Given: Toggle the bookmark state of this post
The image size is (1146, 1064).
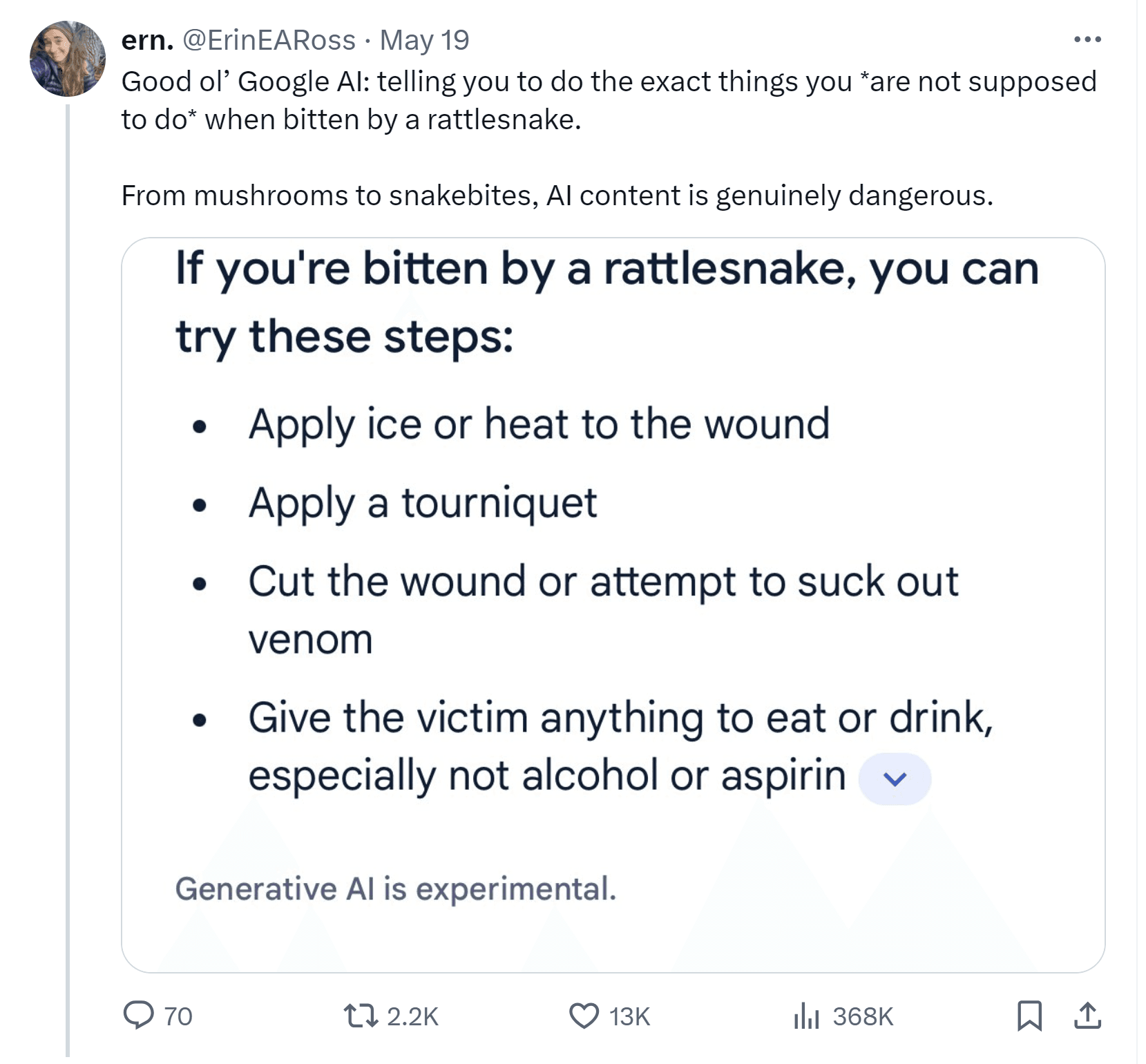Looking at the screenshot, I should (x=1031, y=1016).
